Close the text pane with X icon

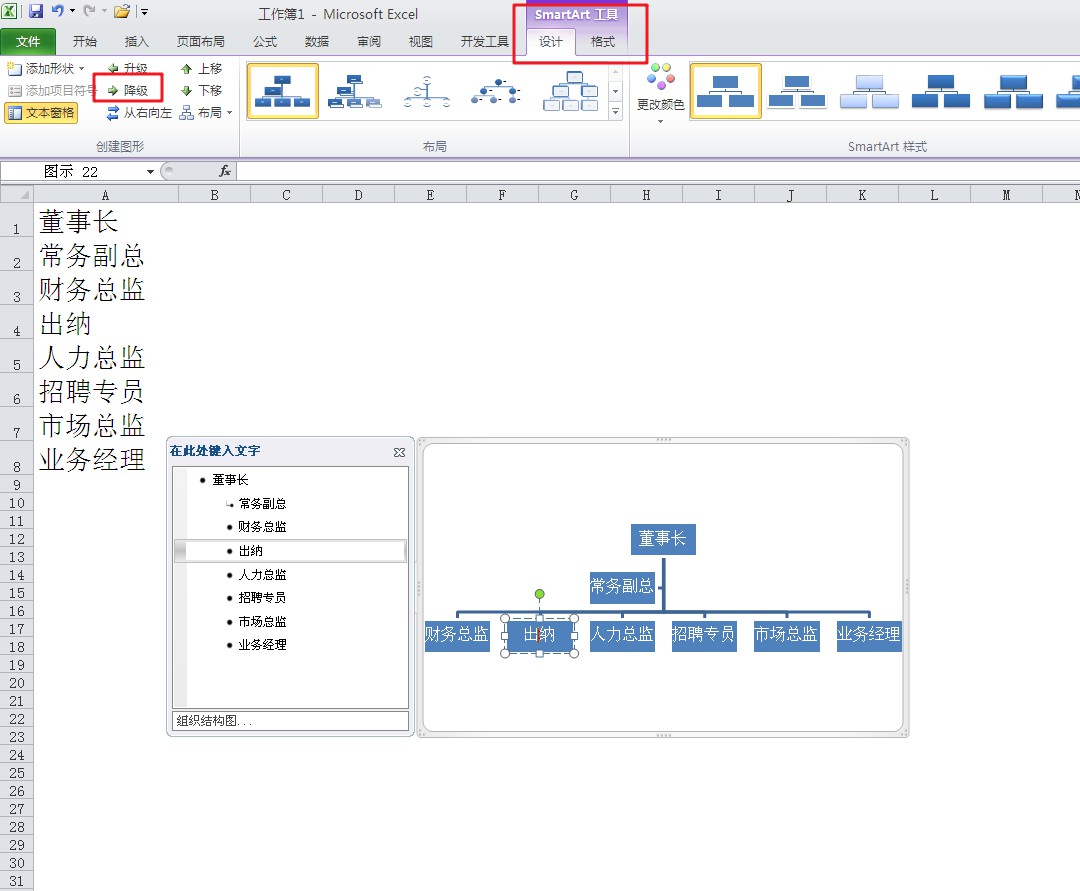click(x=399, y=452)
